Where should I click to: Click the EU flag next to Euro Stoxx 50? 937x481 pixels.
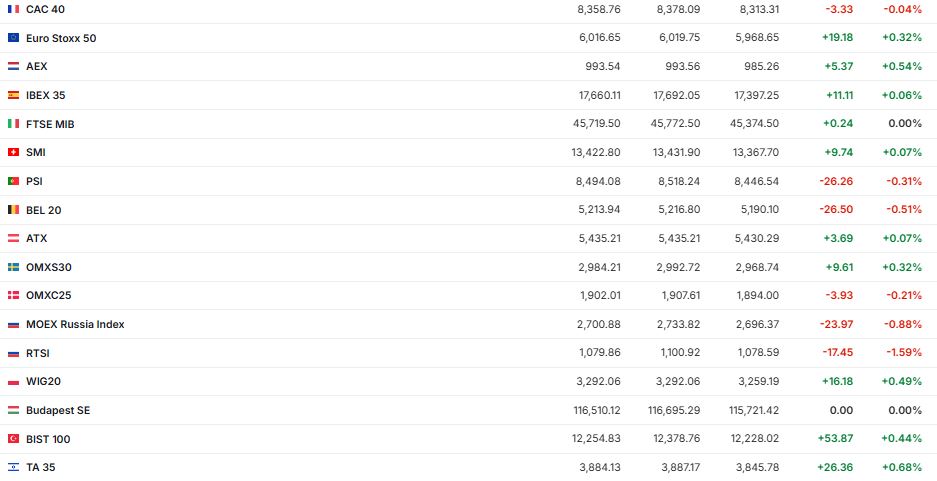coord(13,38)
